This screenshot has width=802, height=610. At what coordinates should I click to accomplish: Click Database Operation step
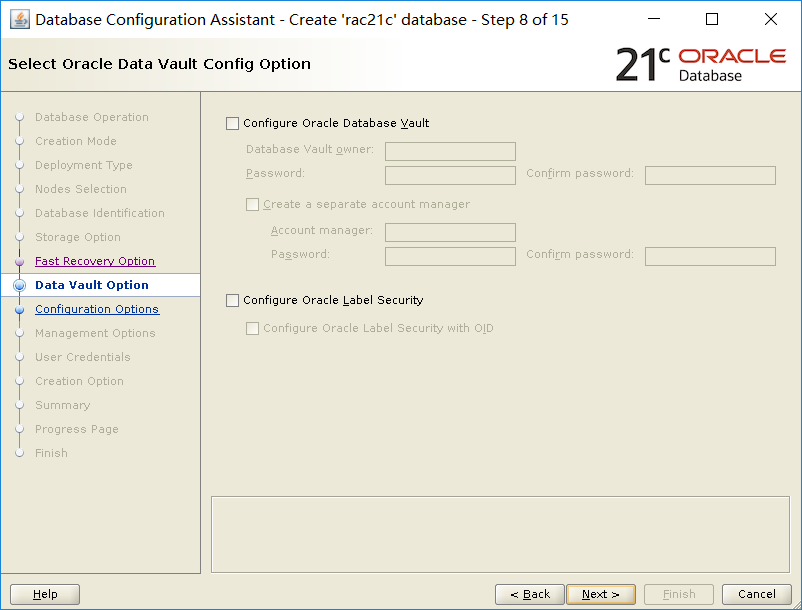92,117
